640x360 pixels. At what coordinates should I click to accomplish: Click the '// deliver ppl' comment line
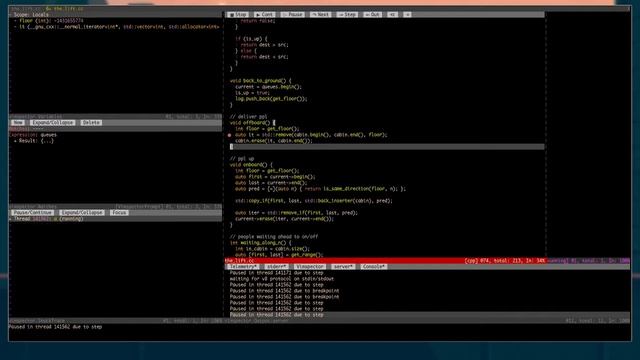[x=248, y=116]
